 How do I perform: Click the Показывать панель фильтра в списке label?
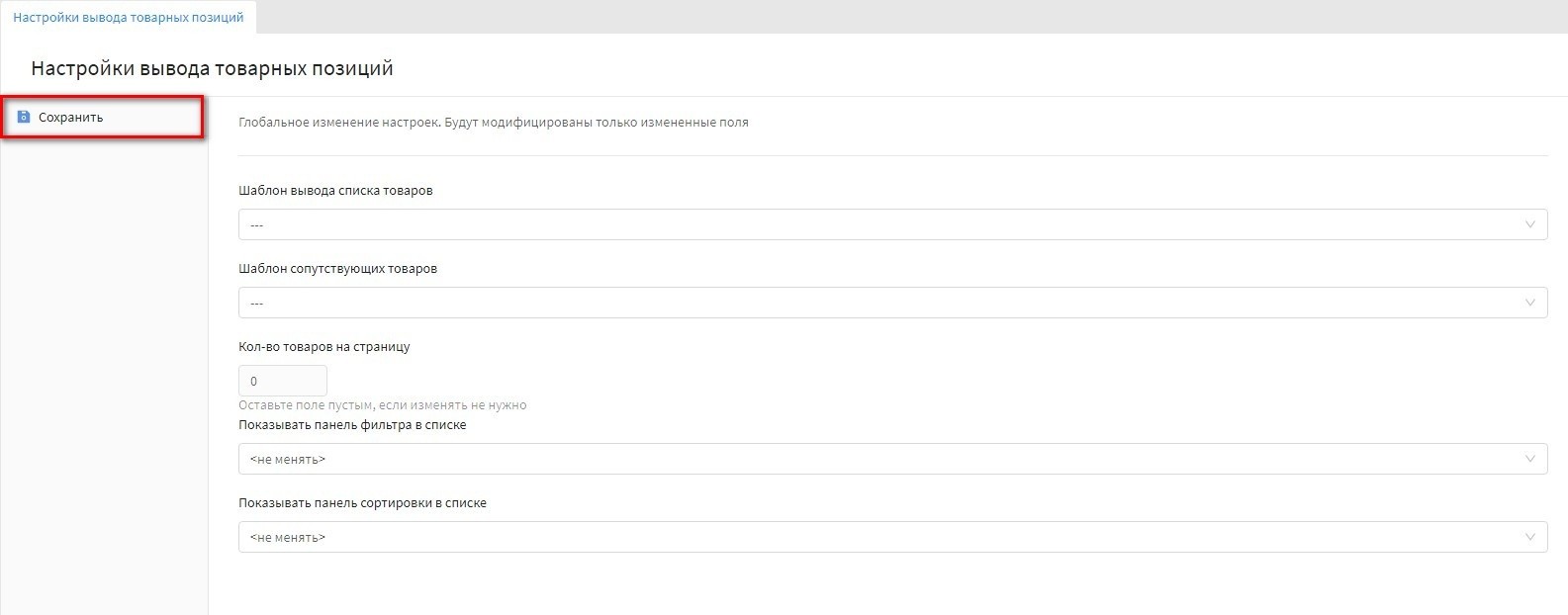352,424
